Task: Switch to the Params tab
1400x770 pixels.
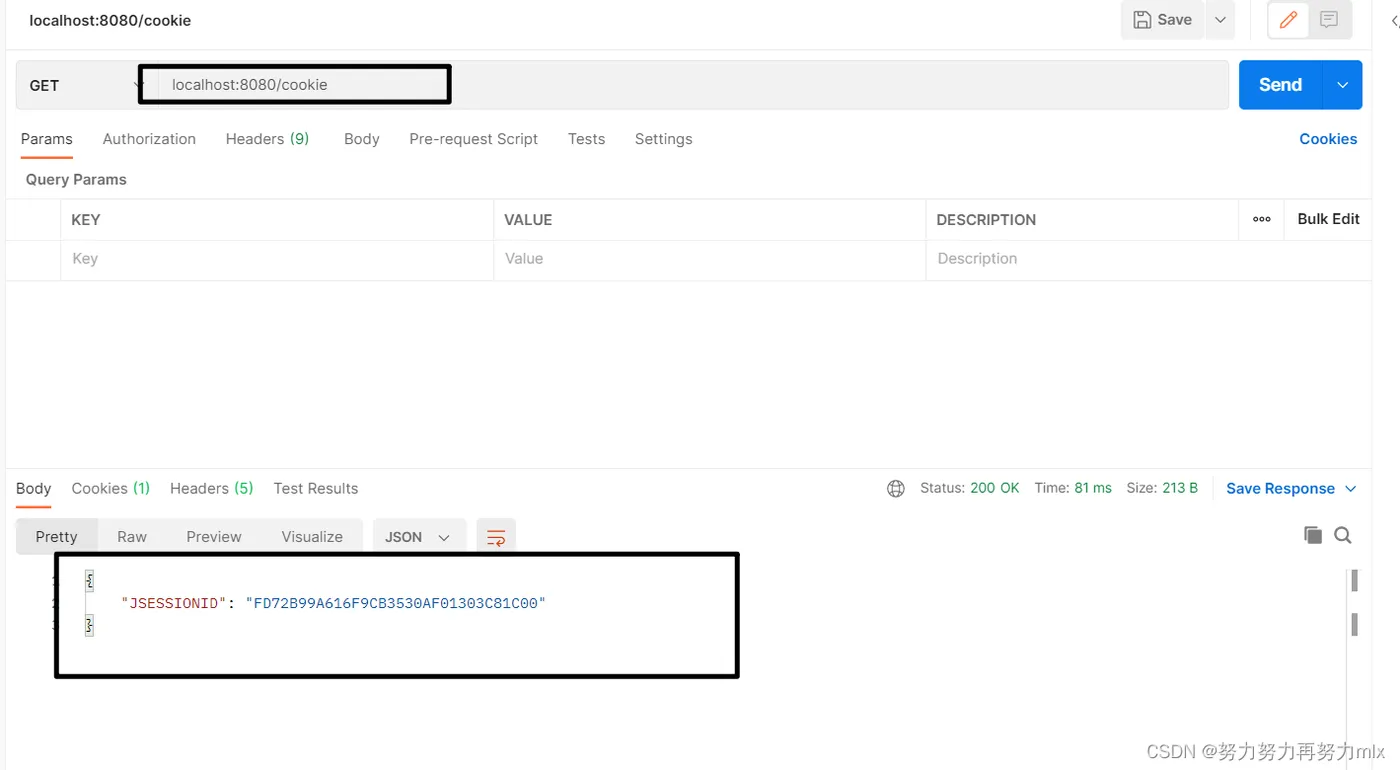Action: click(47, 139)
